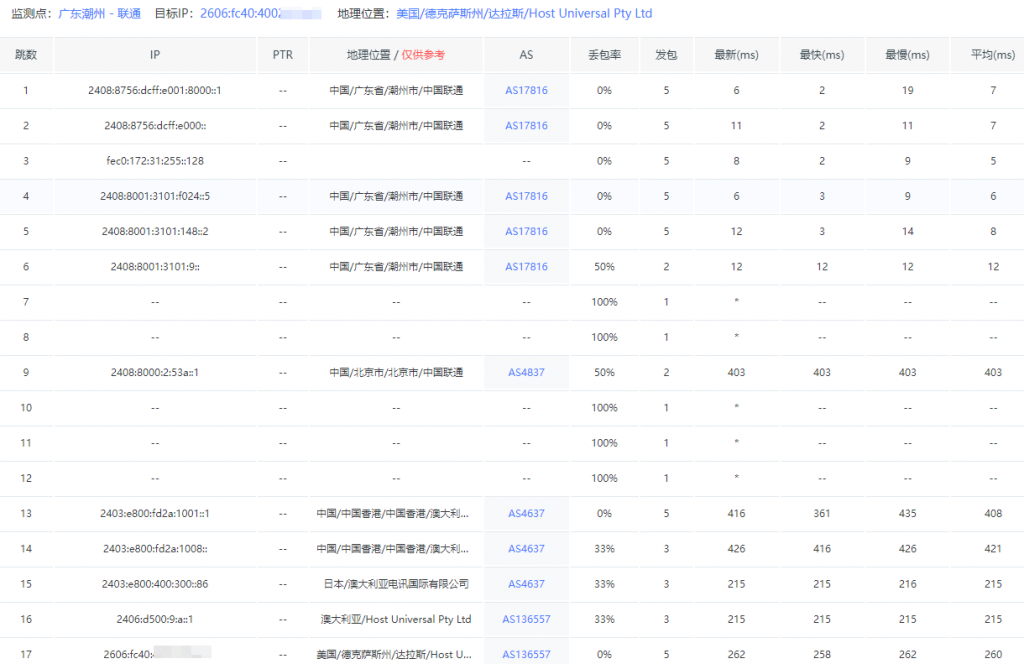The image size is (1024, 664).
Task: Select the 最快(ms) column header
Action: coord(822,55)
